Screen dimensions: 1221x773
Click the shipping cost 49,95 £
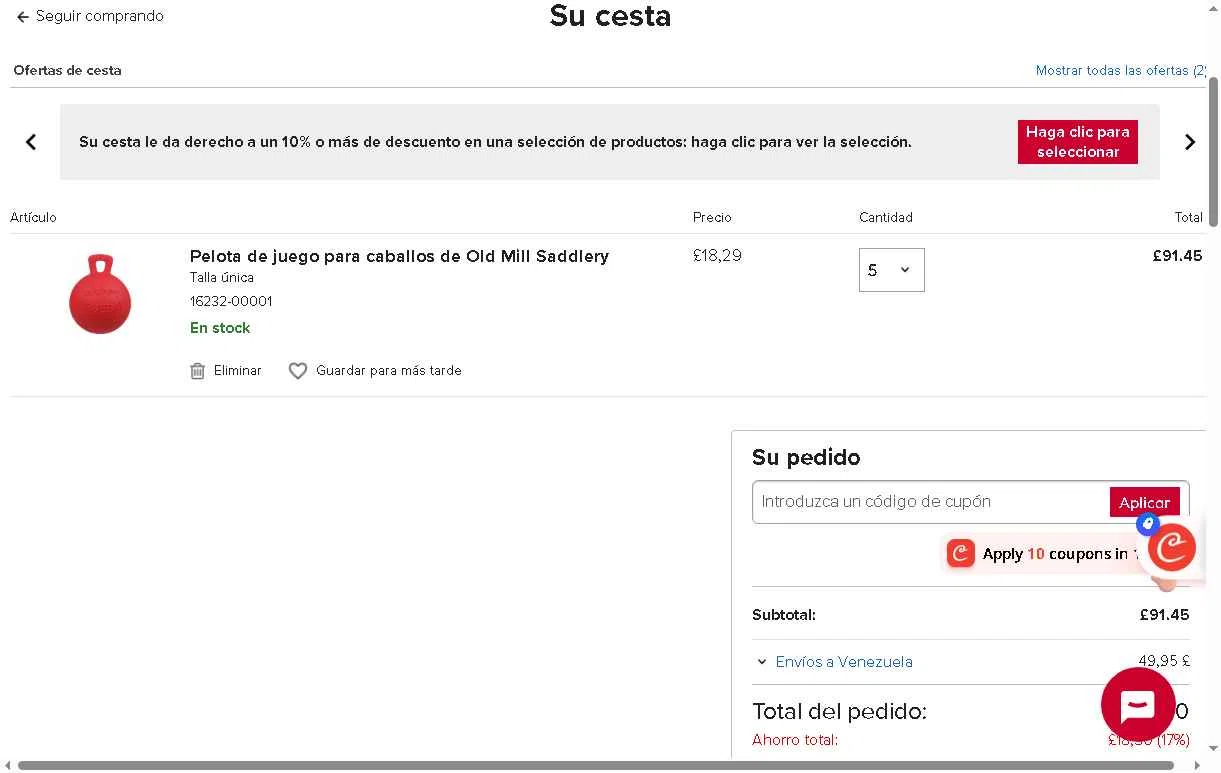point(1164,661)
